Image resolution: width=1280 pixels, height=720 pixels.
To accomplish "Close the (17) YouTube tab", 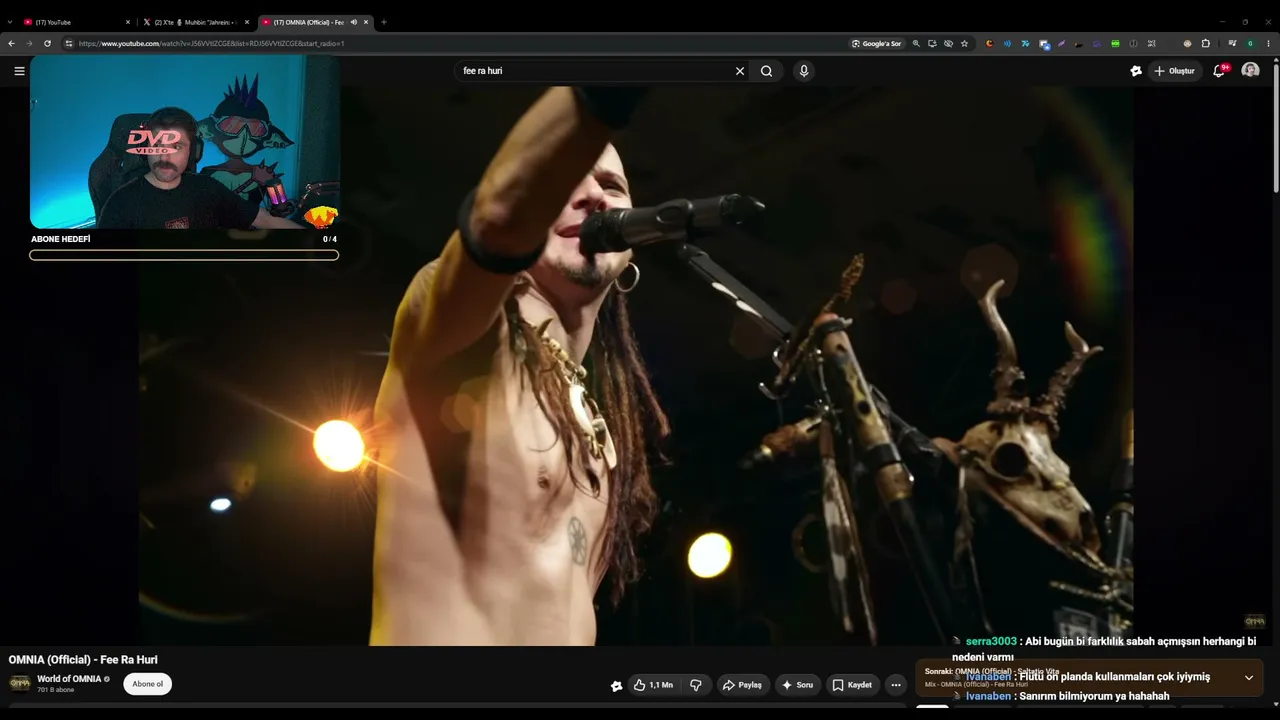I will pyautogui.click(x=128, y=22).
